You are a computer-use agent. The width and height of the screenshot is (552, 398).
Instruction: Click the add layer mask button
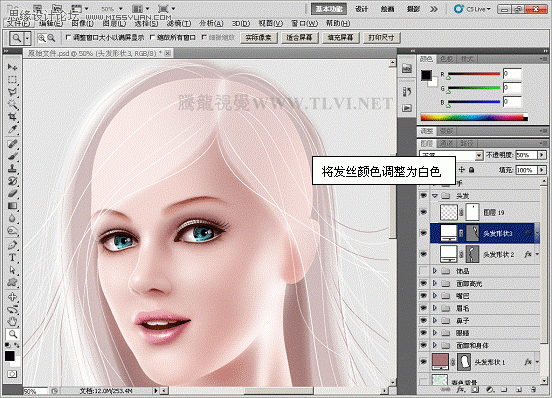(x=475, y=390)
